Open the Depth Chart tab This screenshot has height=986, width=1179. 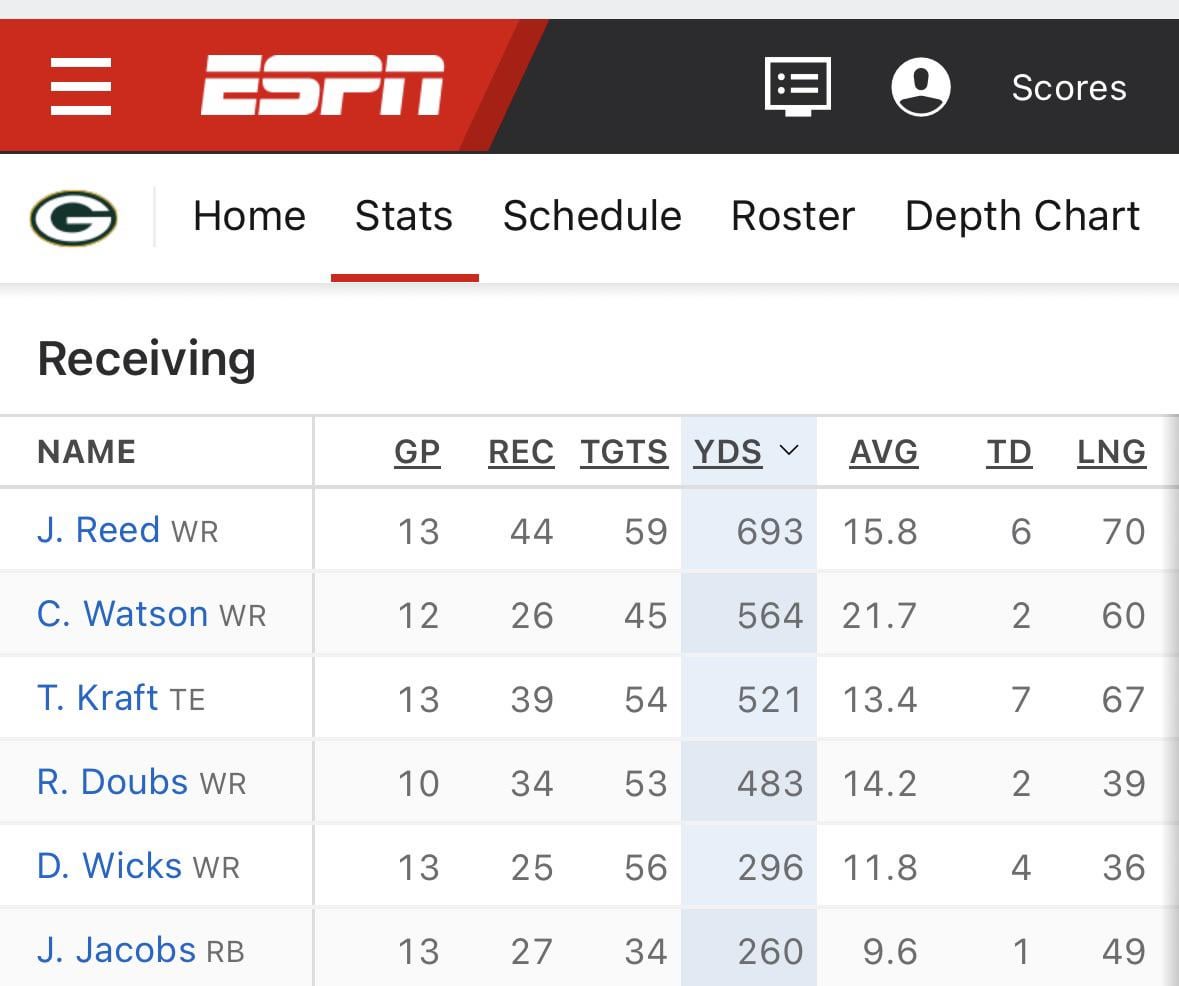1022,216
